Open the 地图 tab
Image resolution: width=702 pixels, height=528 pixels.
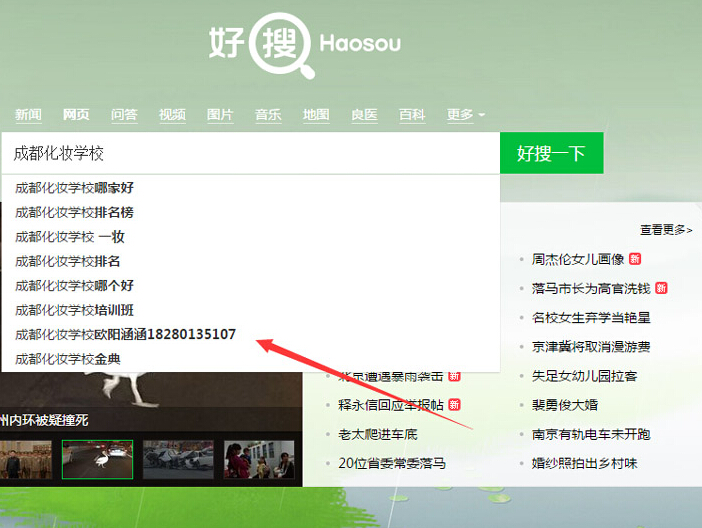click(x=316, y=115)
